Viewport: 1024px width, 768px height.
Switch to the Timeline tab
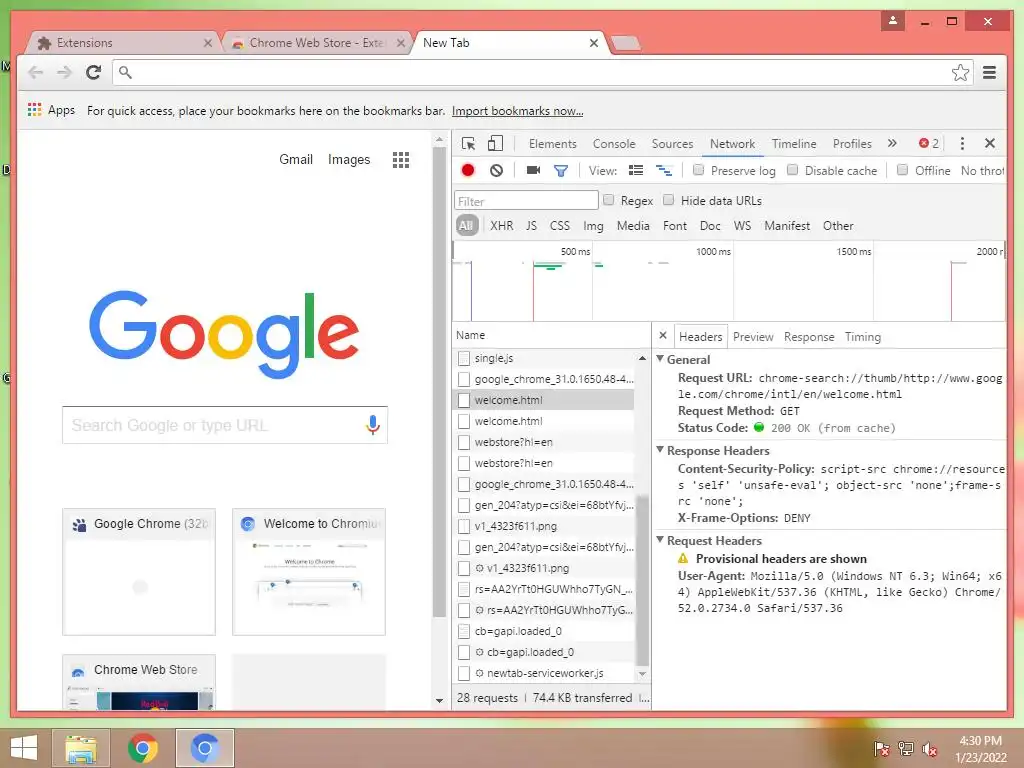point(793,144)
